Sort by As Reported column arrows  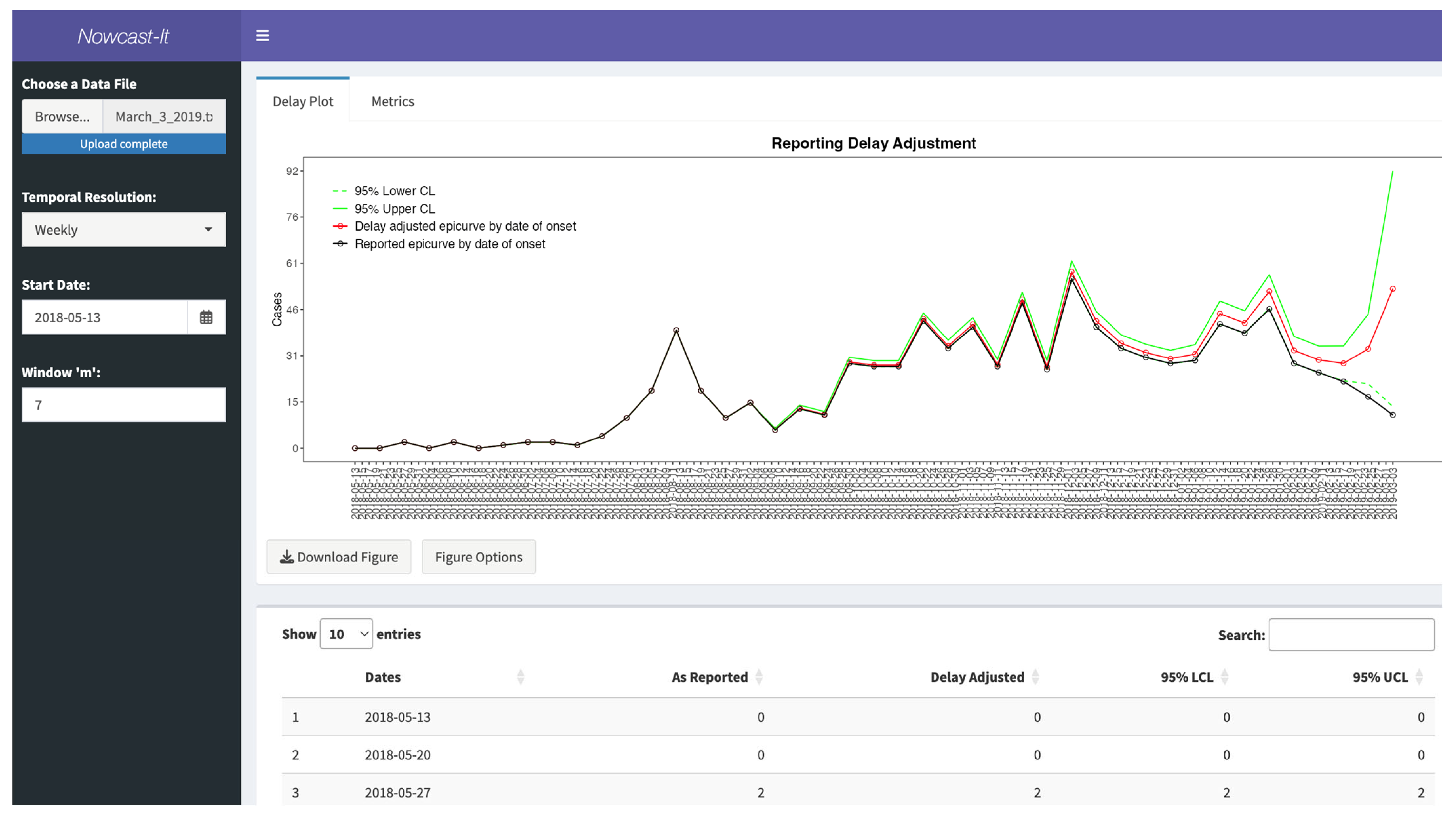[x=758, y=677]
